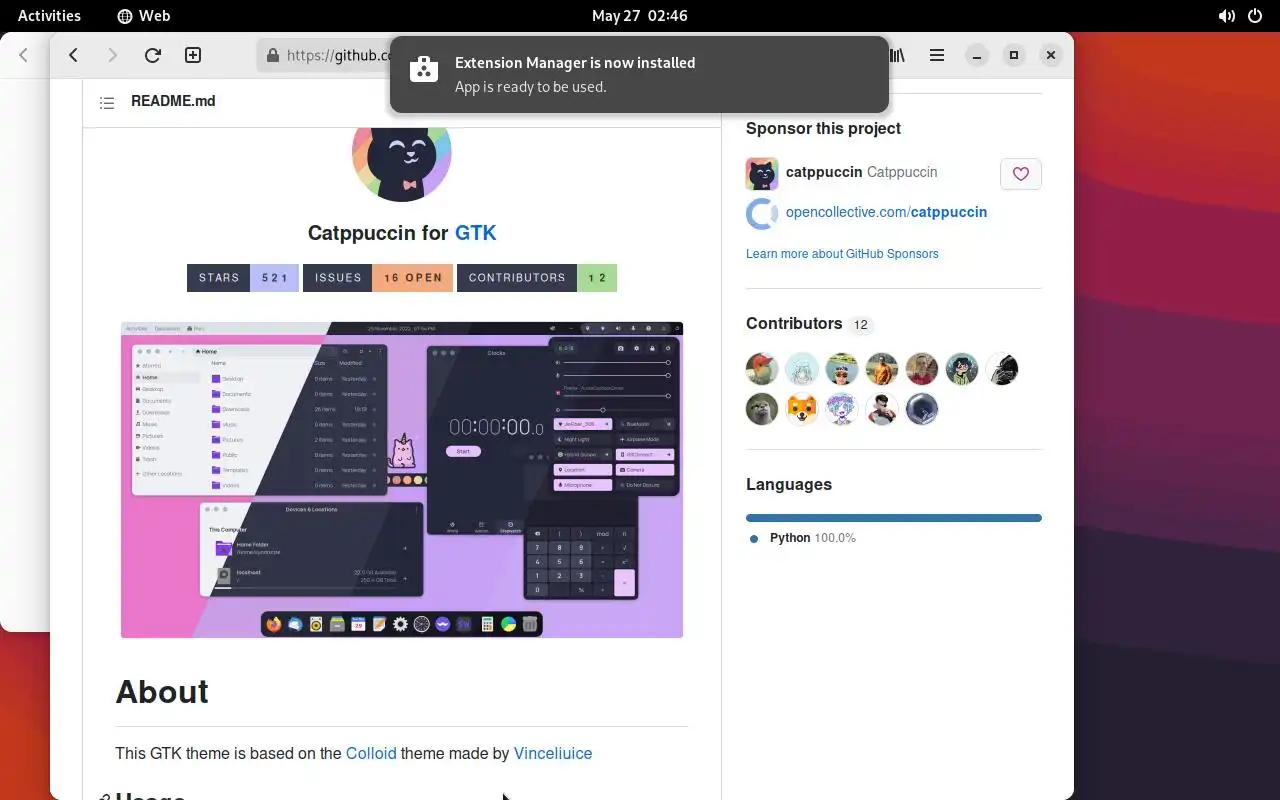Click the README.md file name
Screen dimensions: 1280x800
(173, 101)
